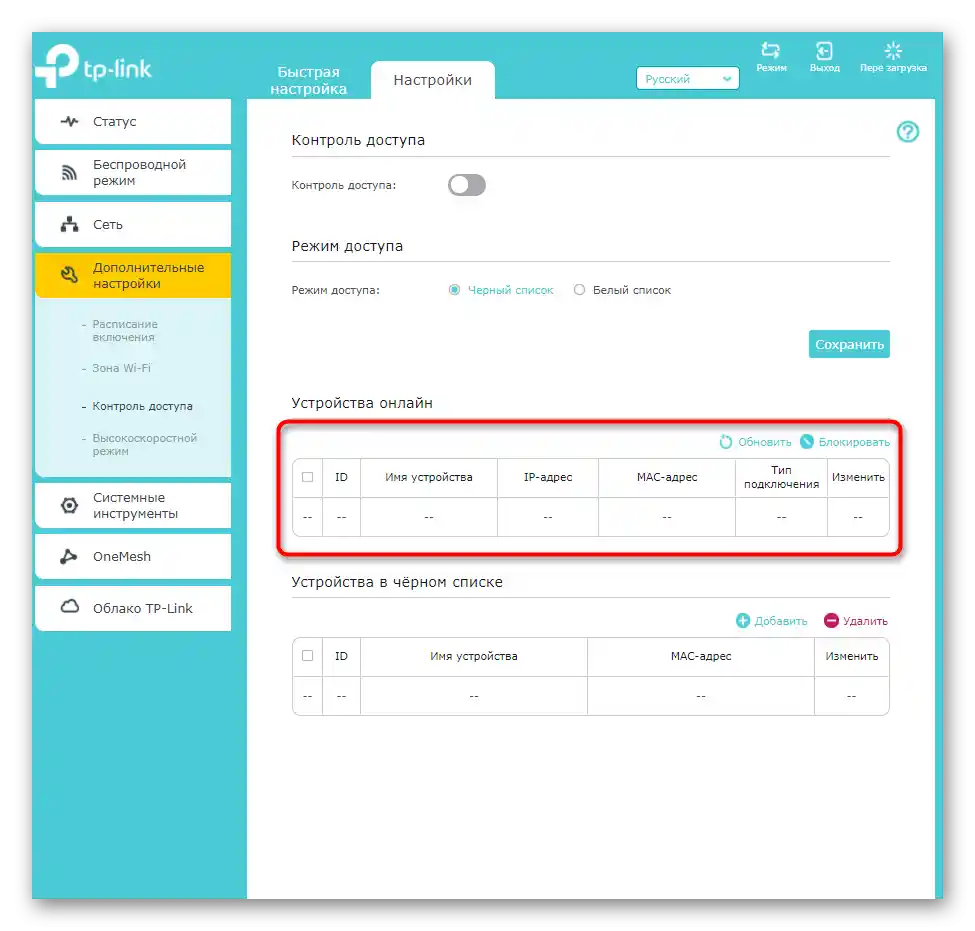Click the Добавить link text

click(x=780, y=621)
